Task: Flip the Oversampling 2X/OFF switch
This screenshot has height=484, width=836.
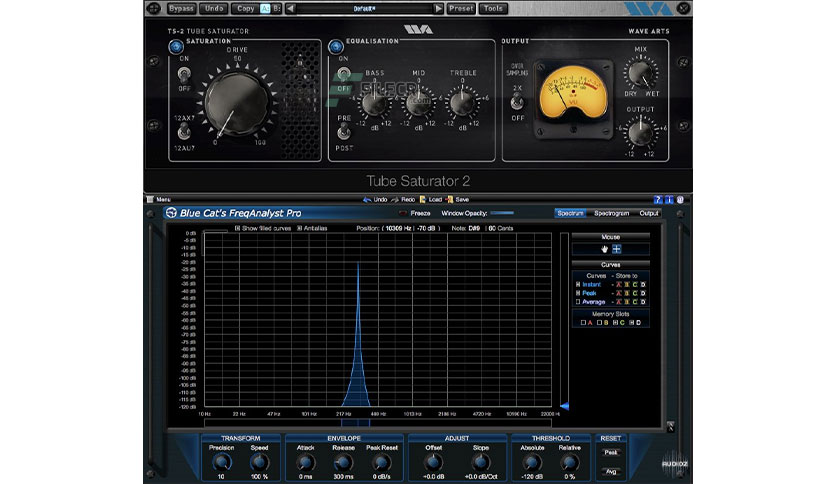Action: pyautogui.click(x=517, y=101)
